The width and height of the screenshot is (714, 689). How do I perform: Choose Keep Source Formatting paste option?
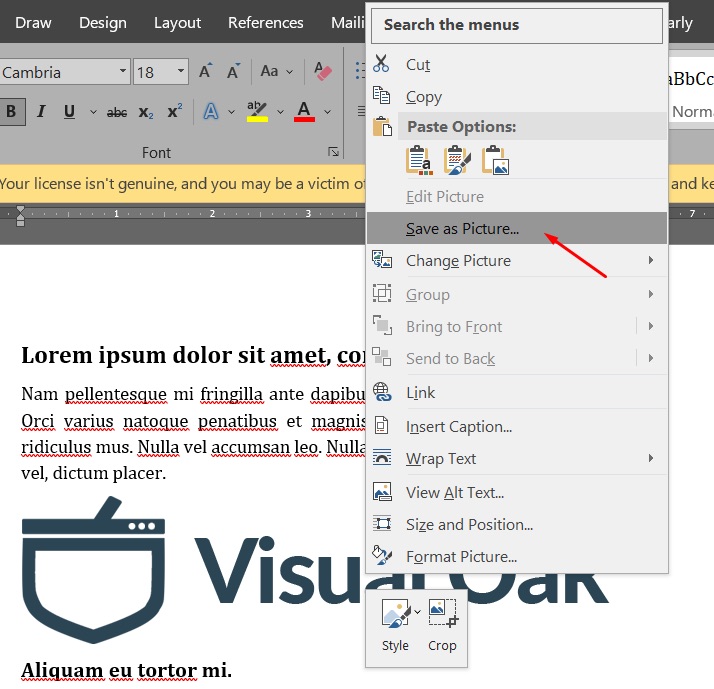pos(418,160)
